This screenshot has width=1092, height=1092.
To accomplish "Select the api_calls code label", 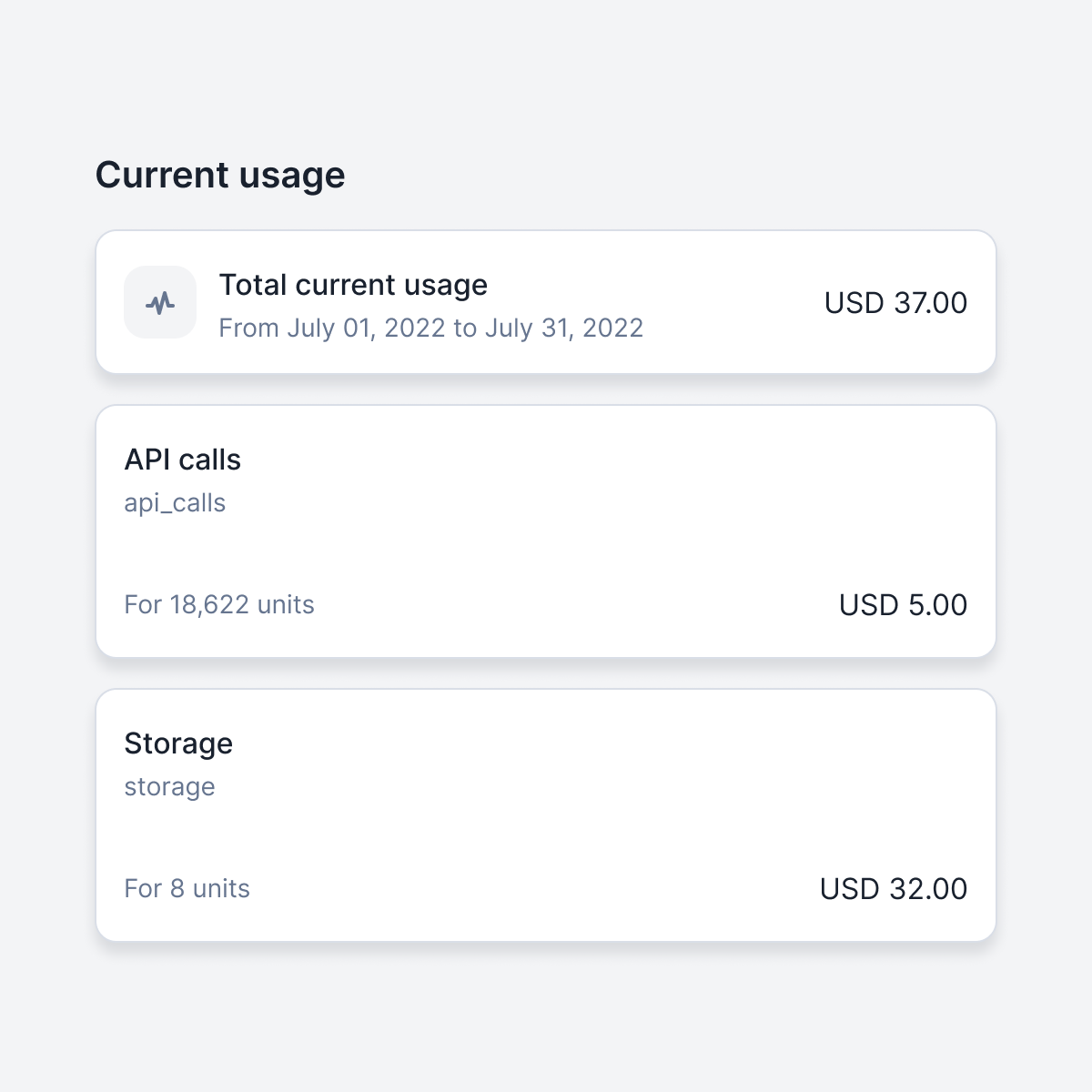I will pyautogui.click(x=175, y=503).
